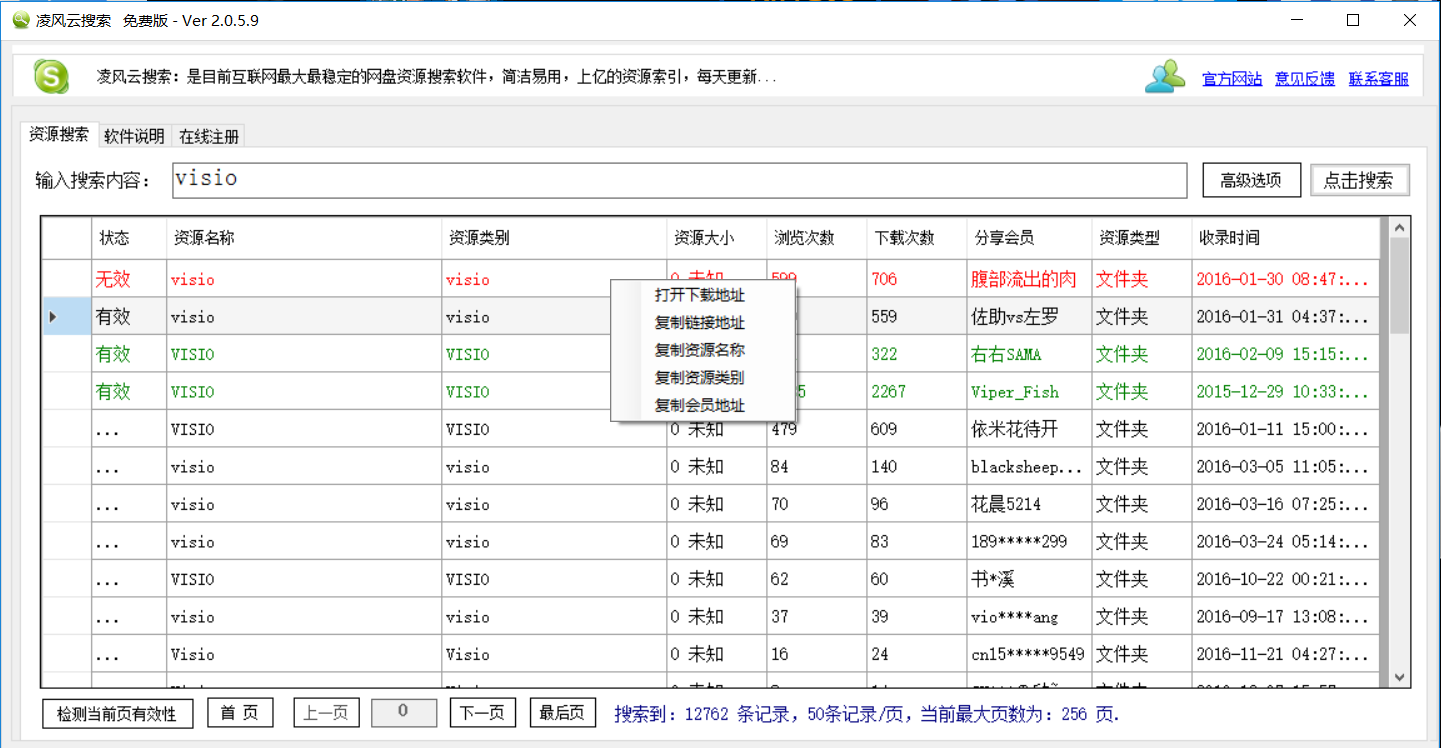Select sharer cell cn15*****9549
The width and height of the screenshot is (1441, 748).
1029,654
